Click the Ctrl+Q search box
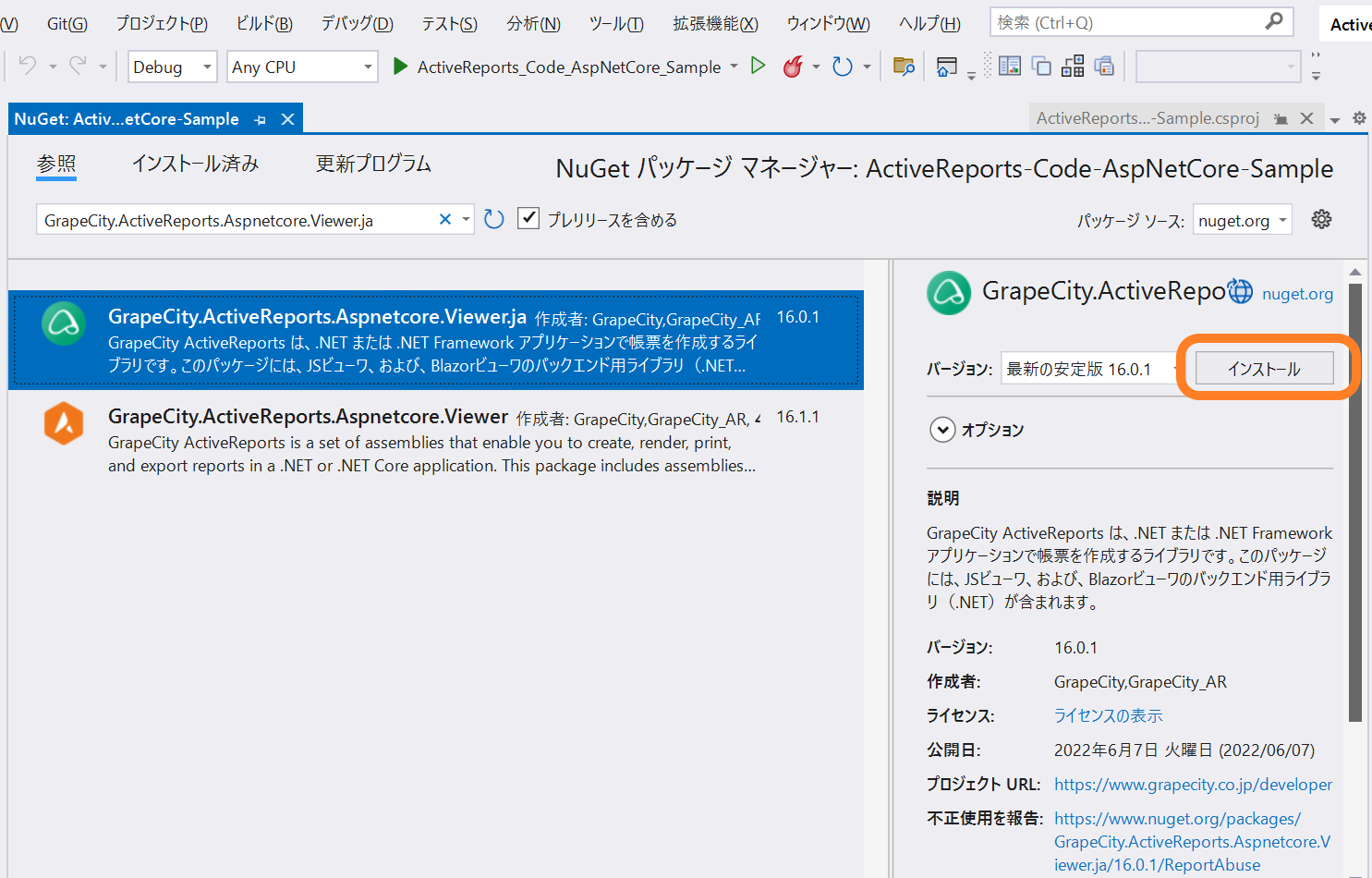The image size is (1372, 878). tap(1142, 21)
